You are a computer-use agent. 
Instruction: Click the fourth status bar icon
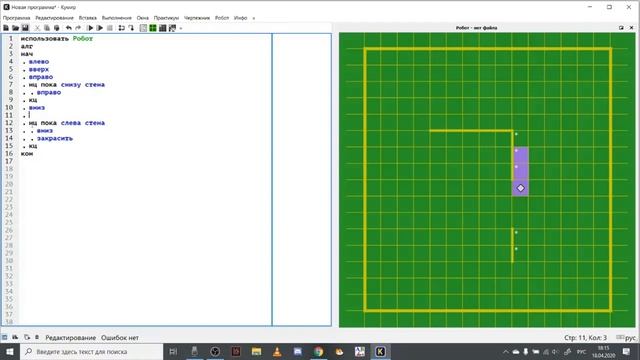click(x=37, y=337)
